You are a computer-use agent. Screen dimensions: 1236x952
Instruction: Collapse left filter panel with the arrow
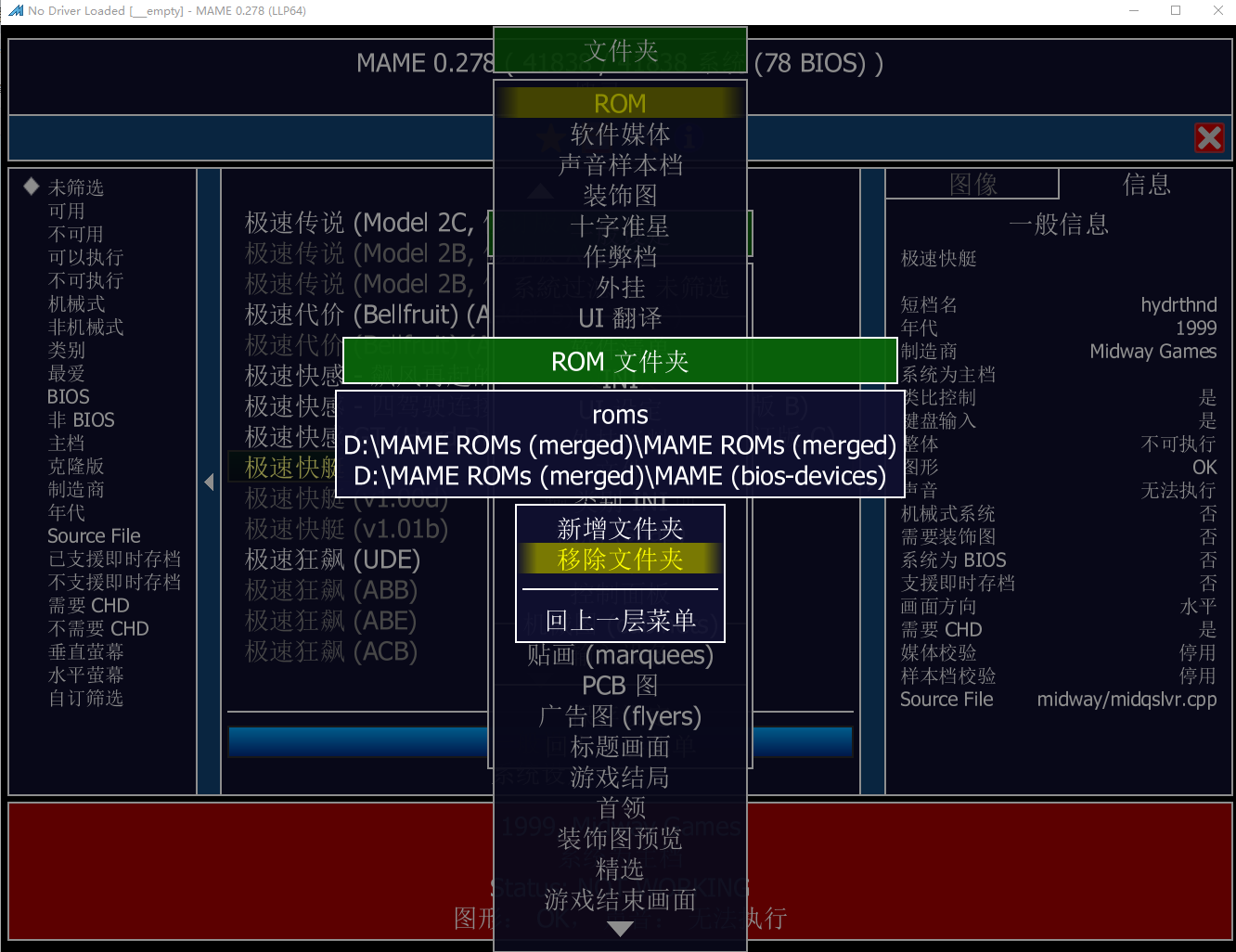point(209,482)
